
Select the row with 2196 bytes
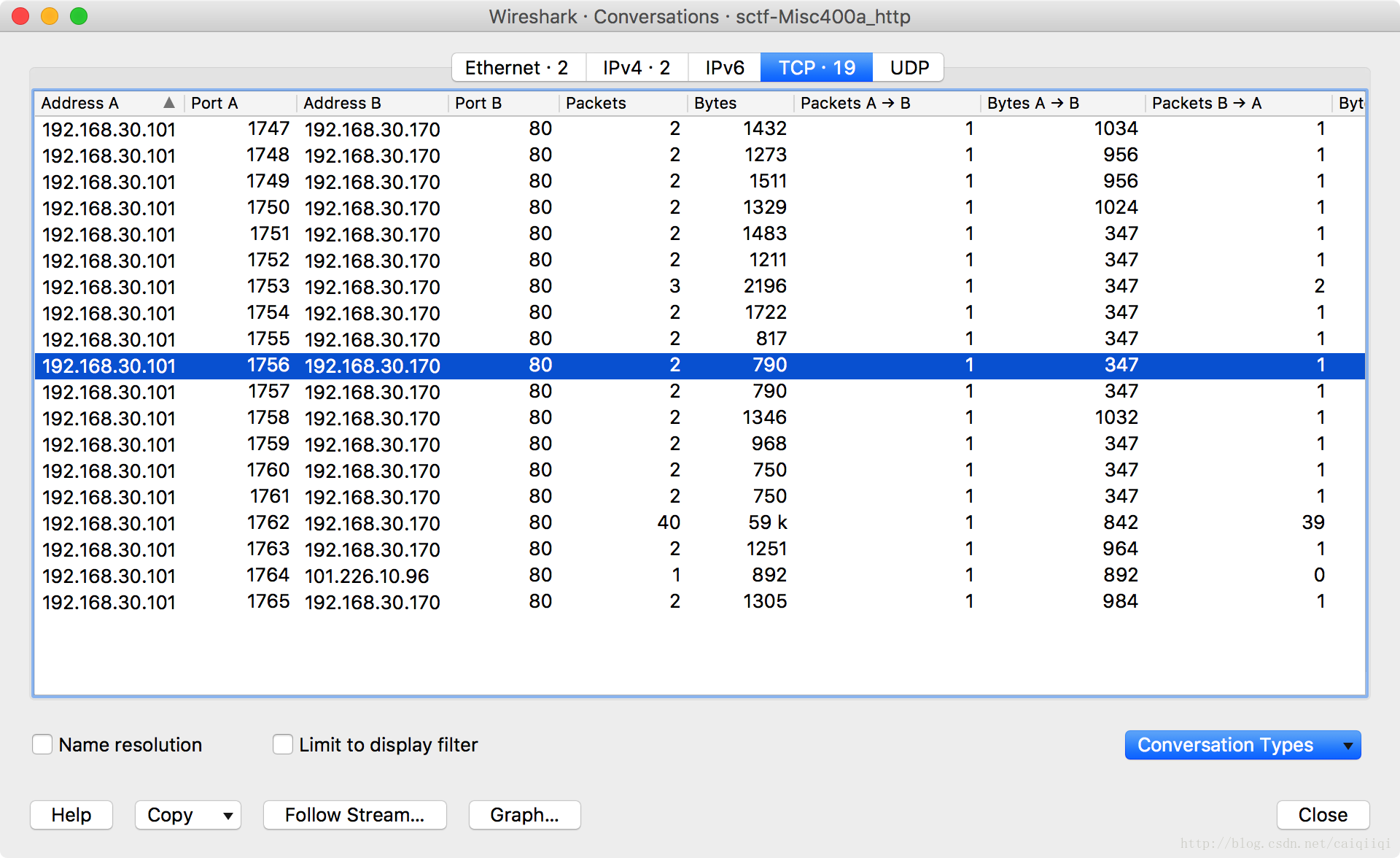click(x=700, y=287)
